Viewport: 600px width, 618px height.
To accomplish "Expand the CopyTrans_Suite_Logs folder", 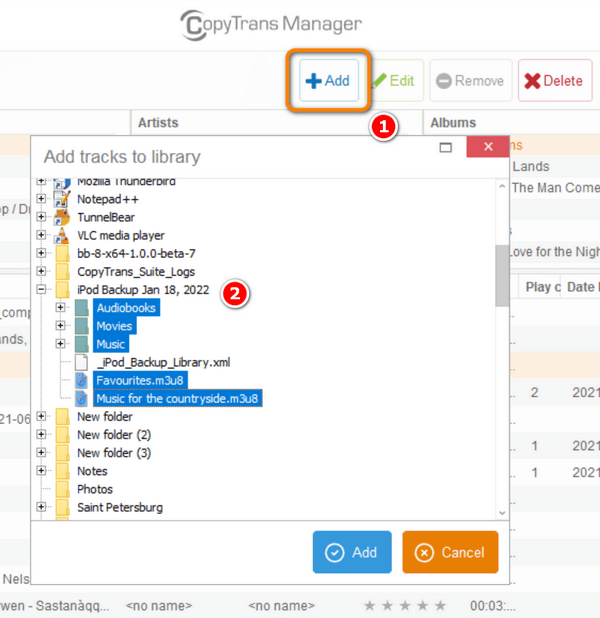I will click(41, 271).
